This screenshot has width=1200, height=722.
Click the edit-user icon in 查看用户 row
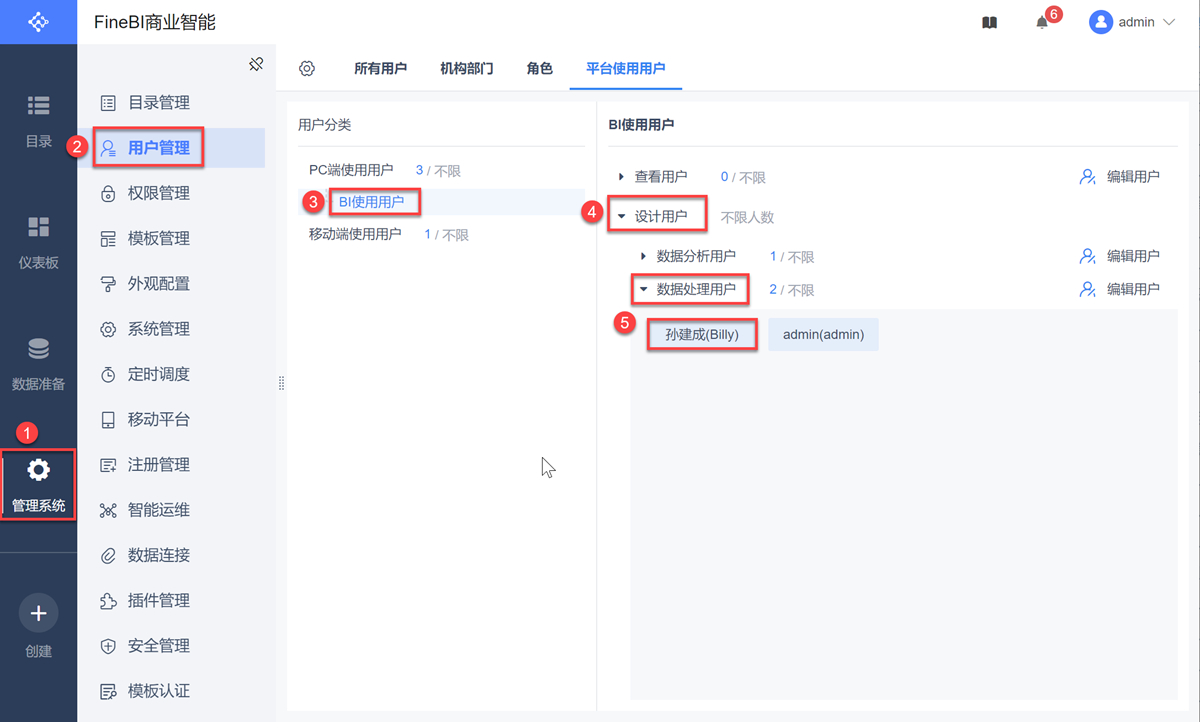click(x=1088, y=177)
